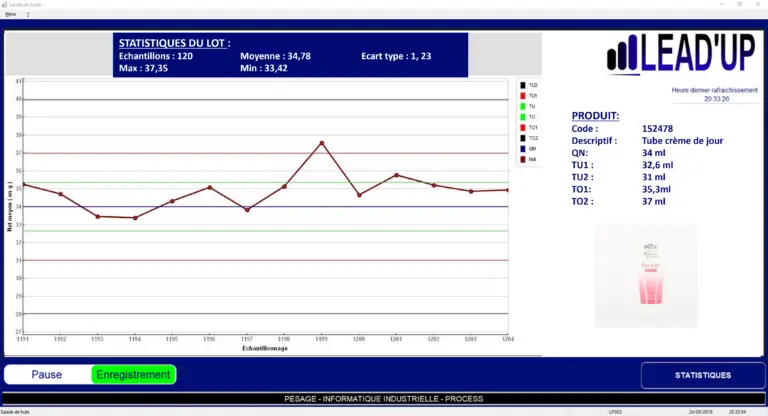
Task: Click the data point at sample 1194
Action: [x=135, y=218]
